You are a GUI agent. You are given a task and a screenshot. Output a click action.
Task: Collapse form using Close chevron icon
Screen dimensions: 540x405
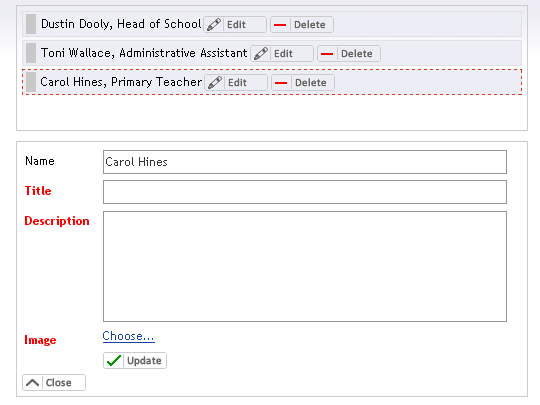coord(33,382)
